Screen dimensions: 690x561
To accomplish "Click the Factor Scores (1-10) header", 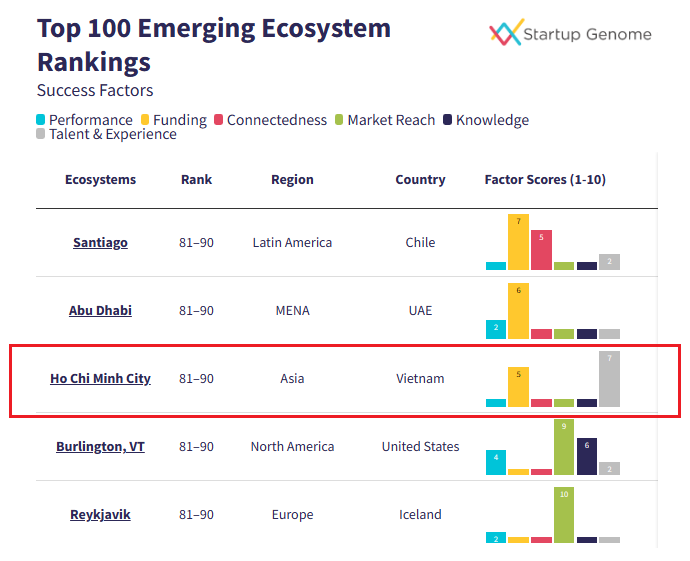I will pyautogui.click(x=545, y=180).
